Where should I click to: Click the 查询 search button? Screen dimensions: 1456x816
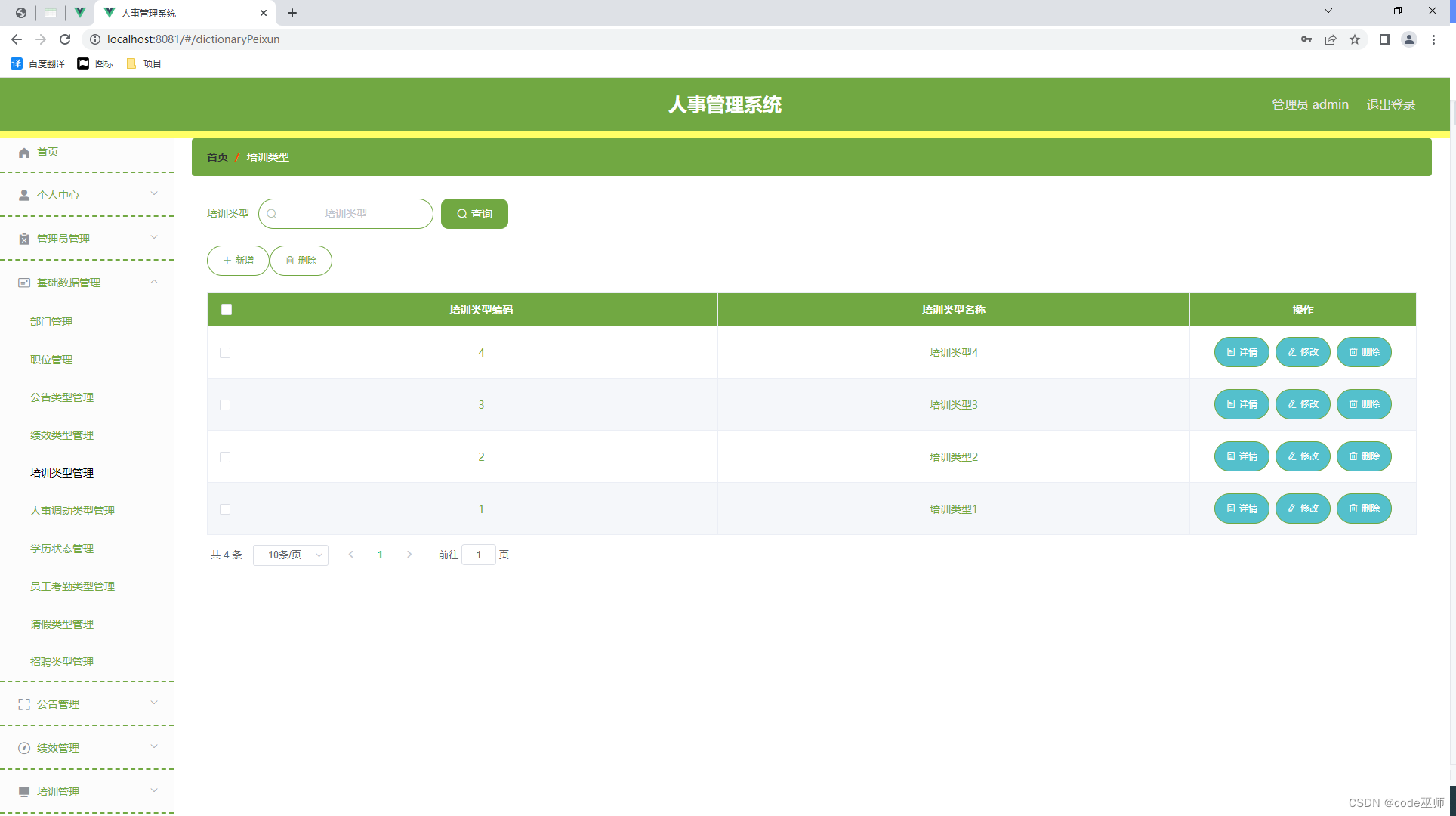(474, 214)
